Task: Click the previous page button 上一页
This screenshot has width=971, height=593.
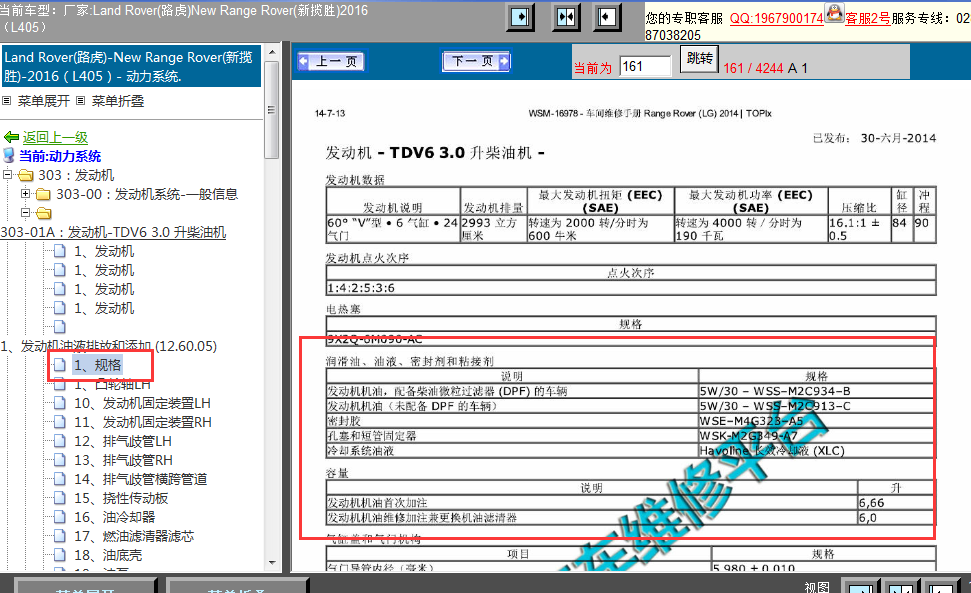Action: (x=331, y=61)
